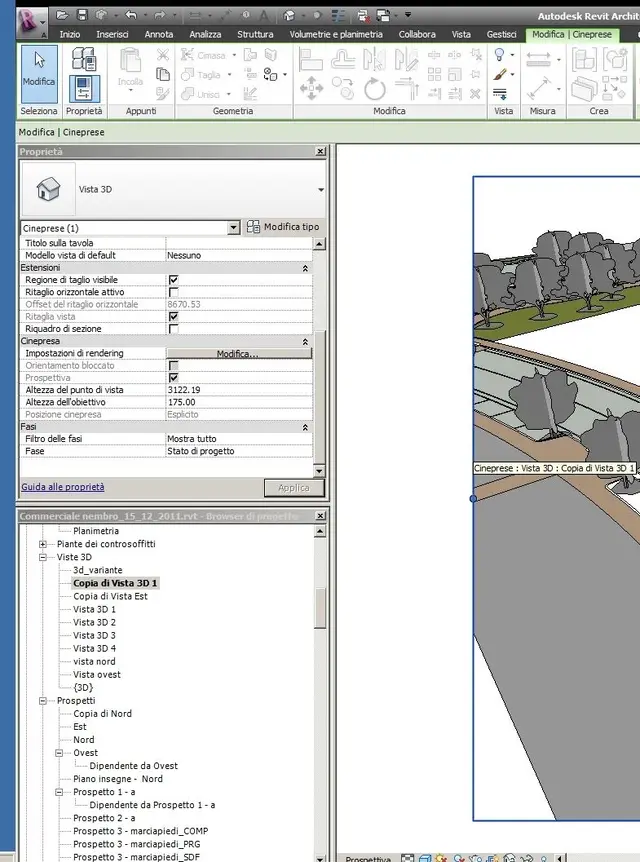This screenshot has height=862, width=640.
Task: Click Altezza dell'obiettivo value 175.00
Action: (239, 402)
